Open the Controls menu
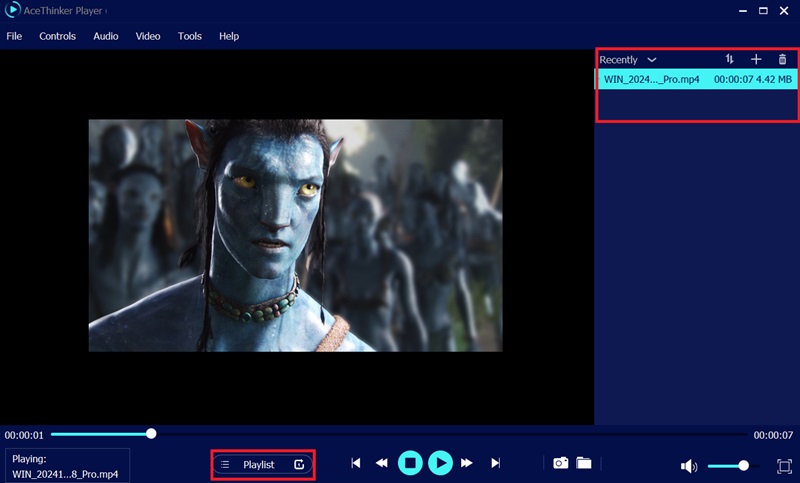The height and width of the screenshot is (483, 800). [x=57, y=36]
